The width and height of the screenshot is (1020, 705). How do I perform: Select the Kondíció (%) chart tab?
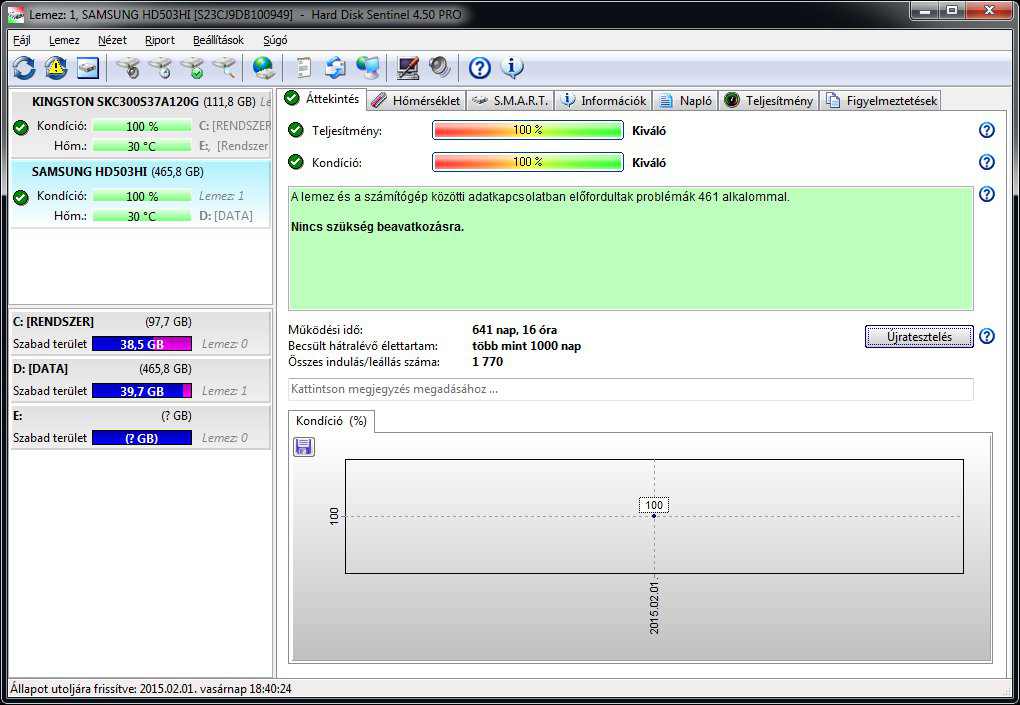coord(331,421)
